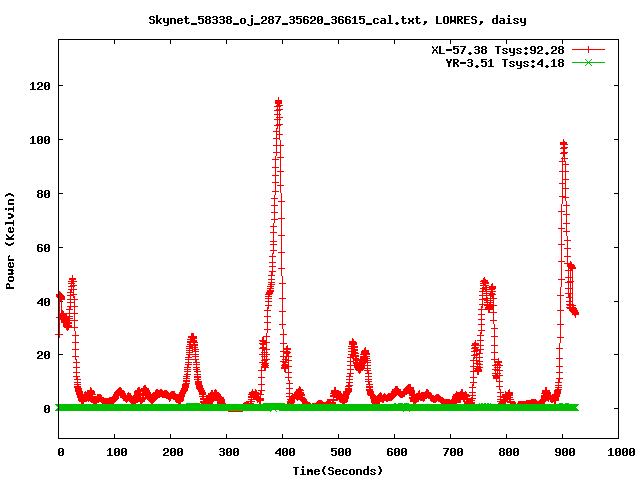The width and height of the screenshot is (640, 480).
Task: Click the red XL legend line sample
Action: (588, 50)
